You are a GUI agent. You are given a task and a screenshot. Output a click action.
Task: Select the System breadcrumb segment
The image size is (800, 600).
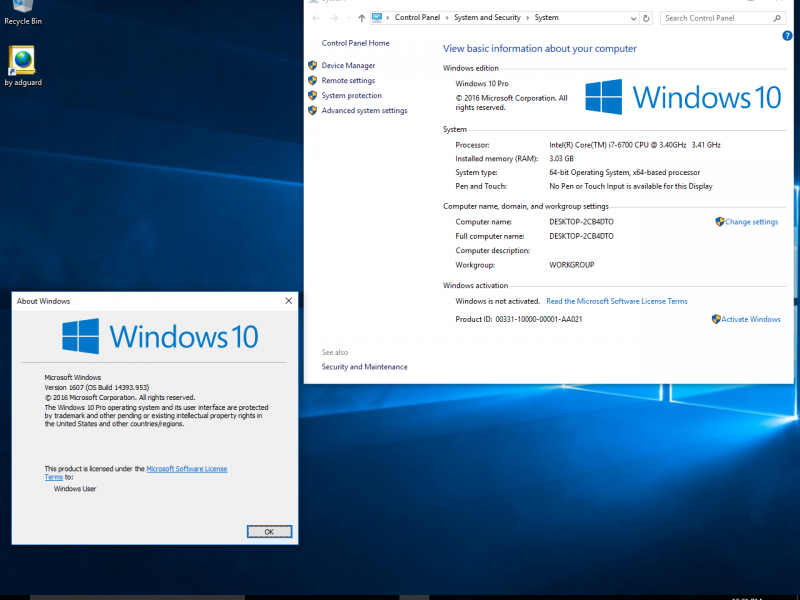(x=546, y=17)
